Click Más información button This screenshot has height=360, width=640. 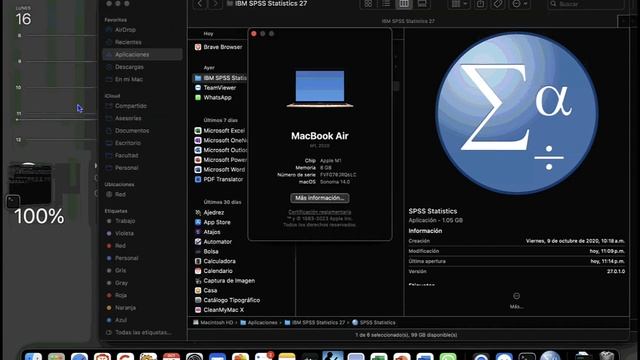pyautogui.click(x=320, y=198)
